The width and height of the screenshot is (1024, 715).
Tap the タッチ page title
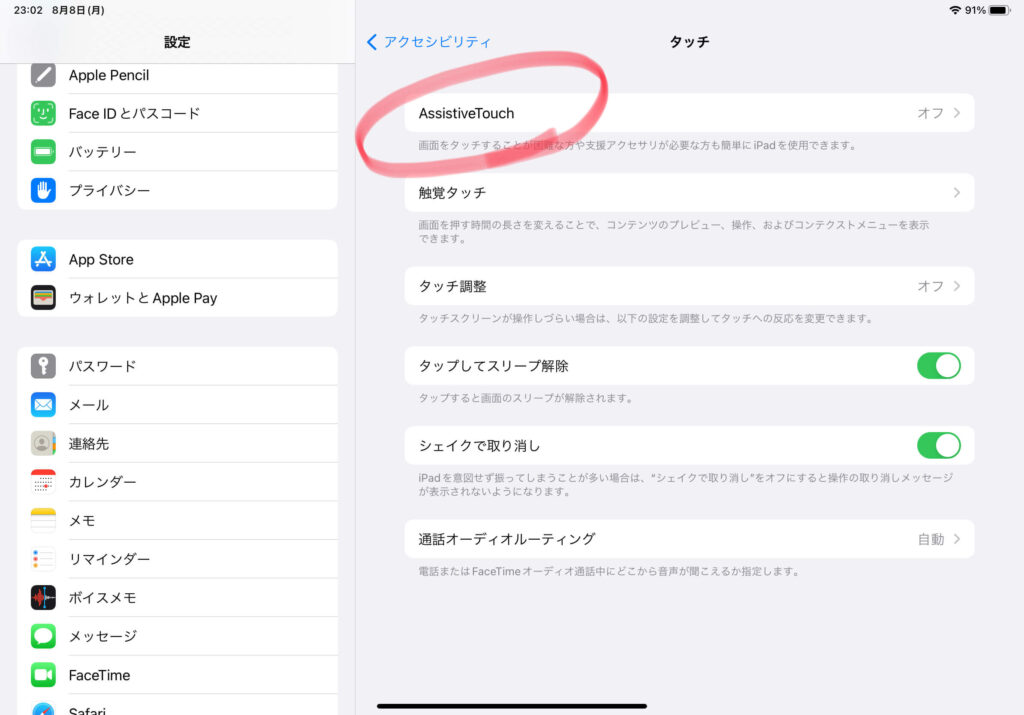[x=689, y=42]
